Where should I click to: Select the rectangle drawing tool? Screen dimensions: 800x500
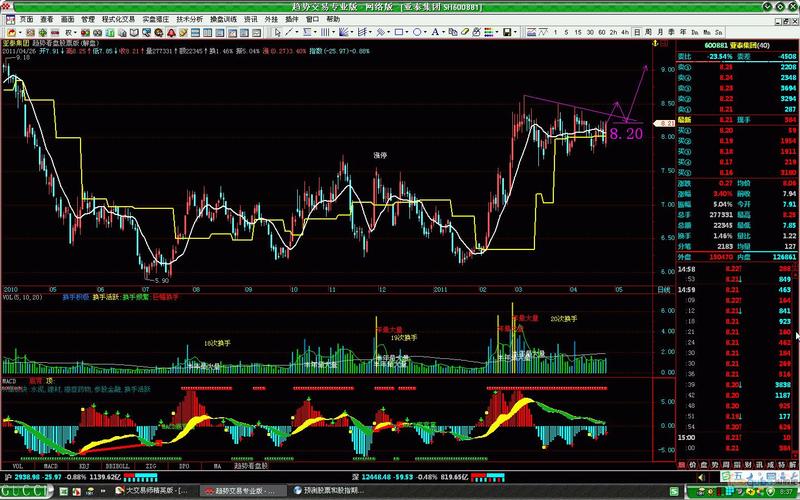tap(398, 32)
